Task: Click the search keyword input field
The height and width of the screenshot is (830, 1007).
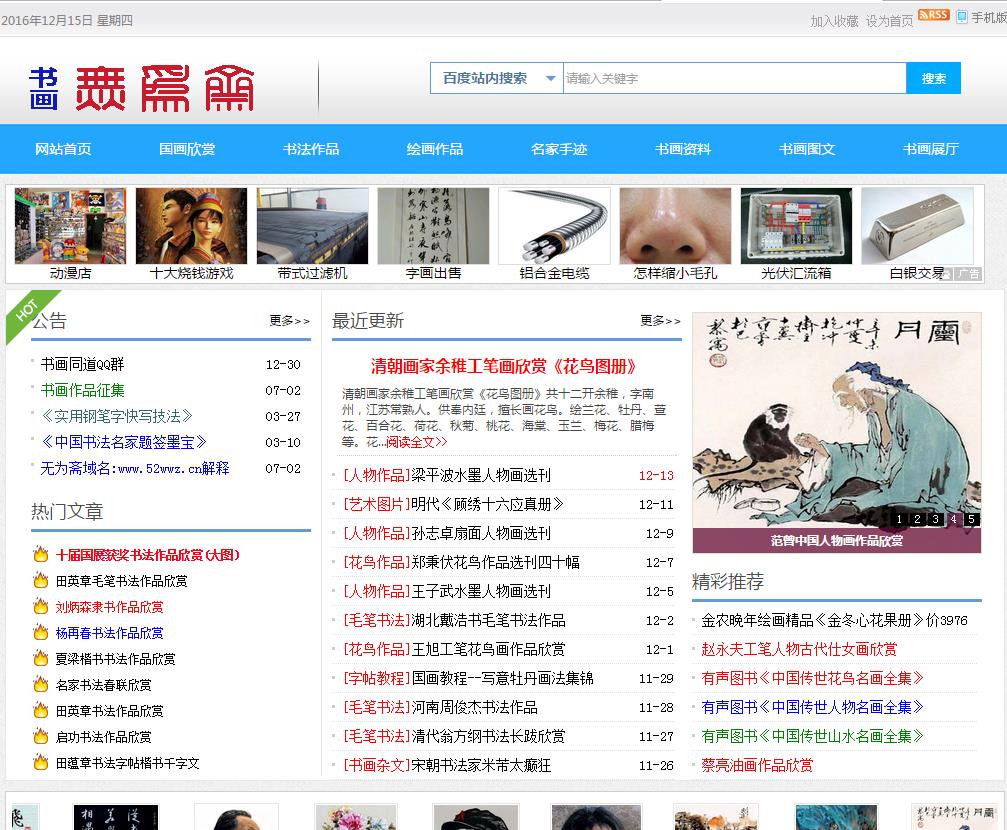Action: (x=735, y=78)
